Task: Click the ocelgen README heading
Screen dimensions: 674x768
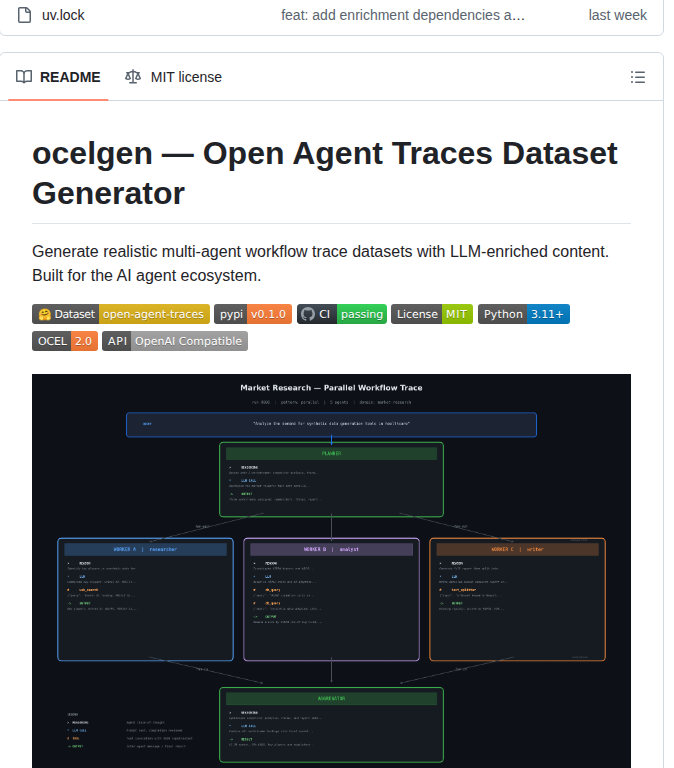Action: click(x=325, y=173)
